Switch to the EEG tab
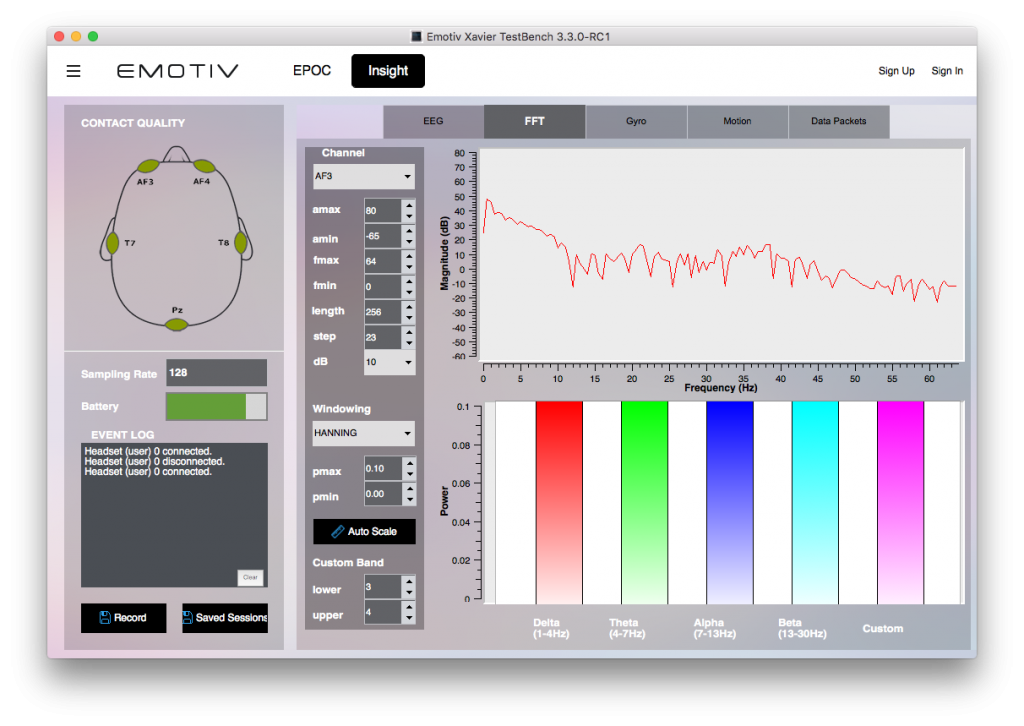Image resolution: width=1024 pixels, height=726 pixels. [x=432, y=121]
